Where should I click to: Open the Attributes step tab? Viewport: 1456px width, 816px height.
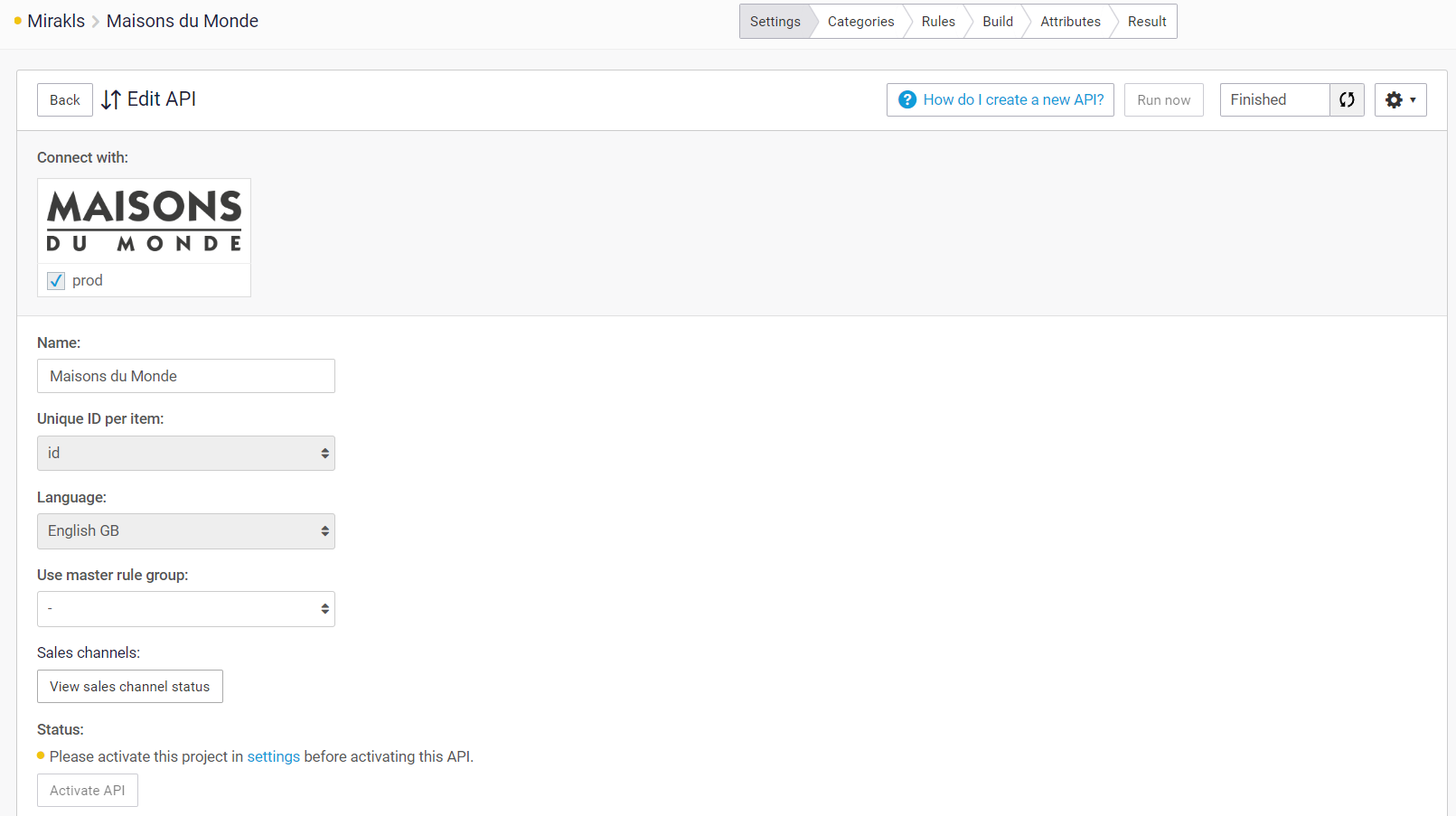pos(1070,22)
